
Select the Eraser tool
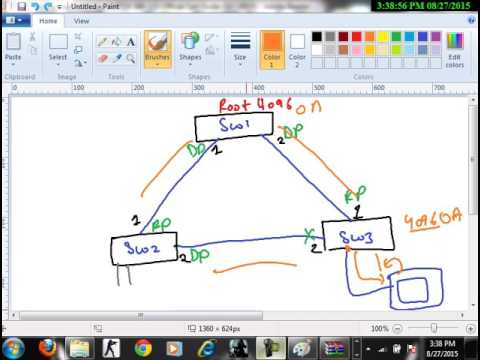[103, 59]
